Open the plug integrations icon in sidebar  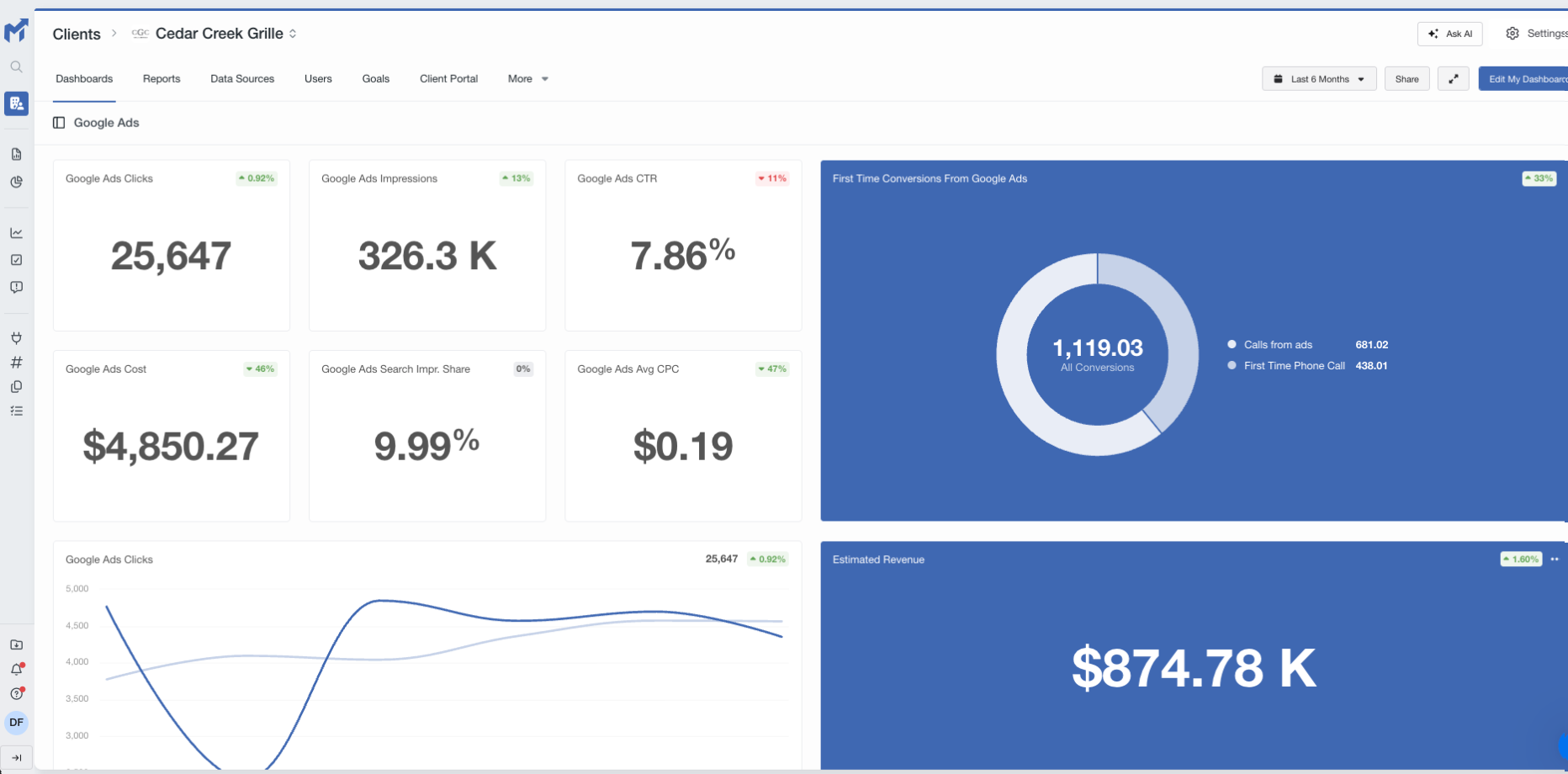pos(16,338)
